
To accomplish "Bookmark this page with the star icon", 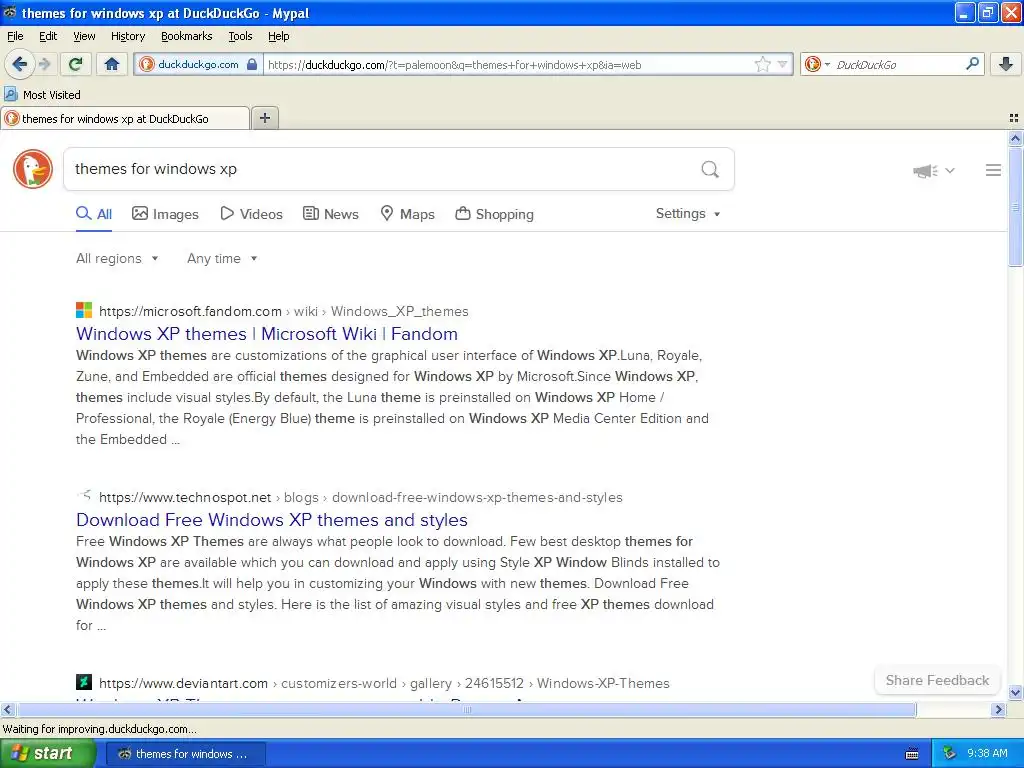I will coord(762,64).
